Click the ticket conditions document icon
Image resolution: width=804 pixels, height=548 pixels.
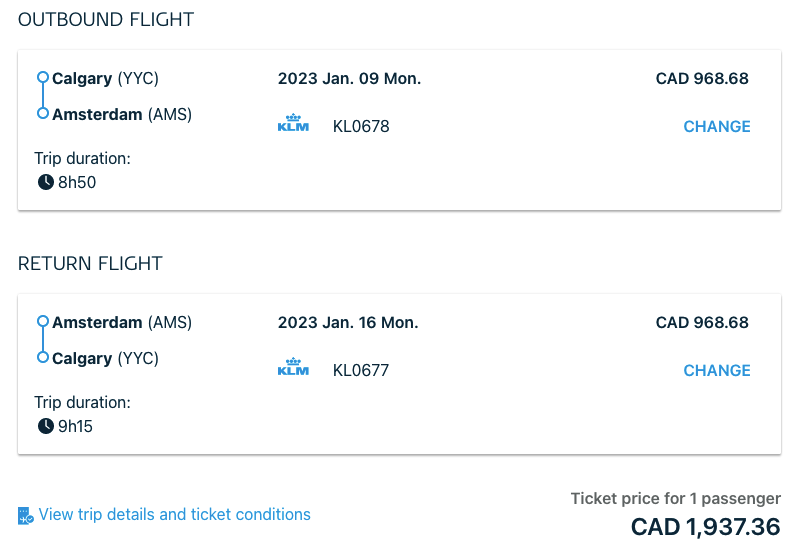pos(25,516)
